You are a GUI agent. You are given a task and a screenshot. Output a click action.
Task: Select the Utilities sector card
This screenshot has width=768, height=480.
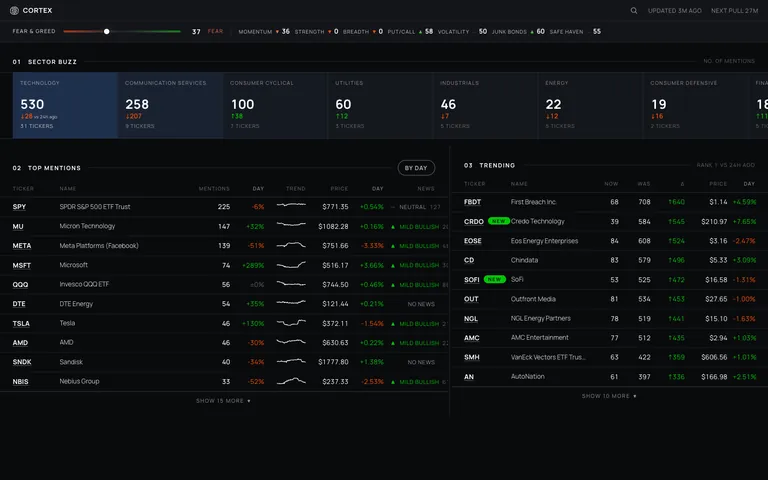point(381,105)
